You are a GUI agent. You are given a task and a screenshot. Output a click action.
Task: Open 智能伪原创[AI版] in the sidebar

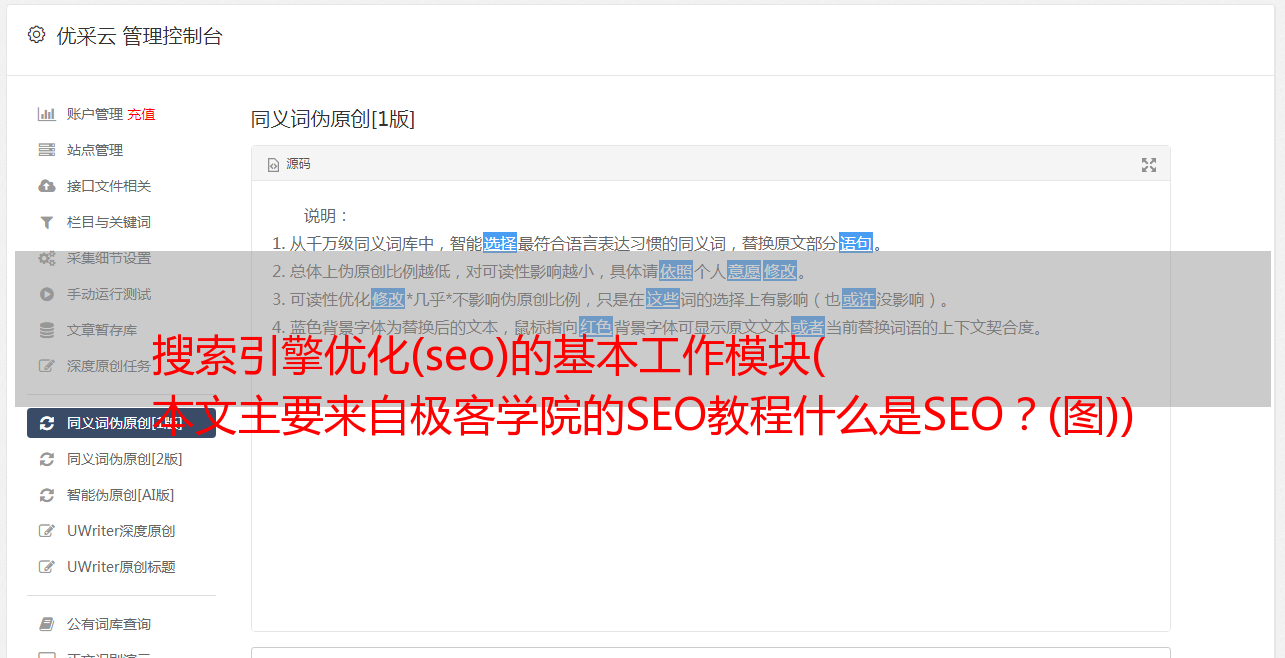pos(121,495)
